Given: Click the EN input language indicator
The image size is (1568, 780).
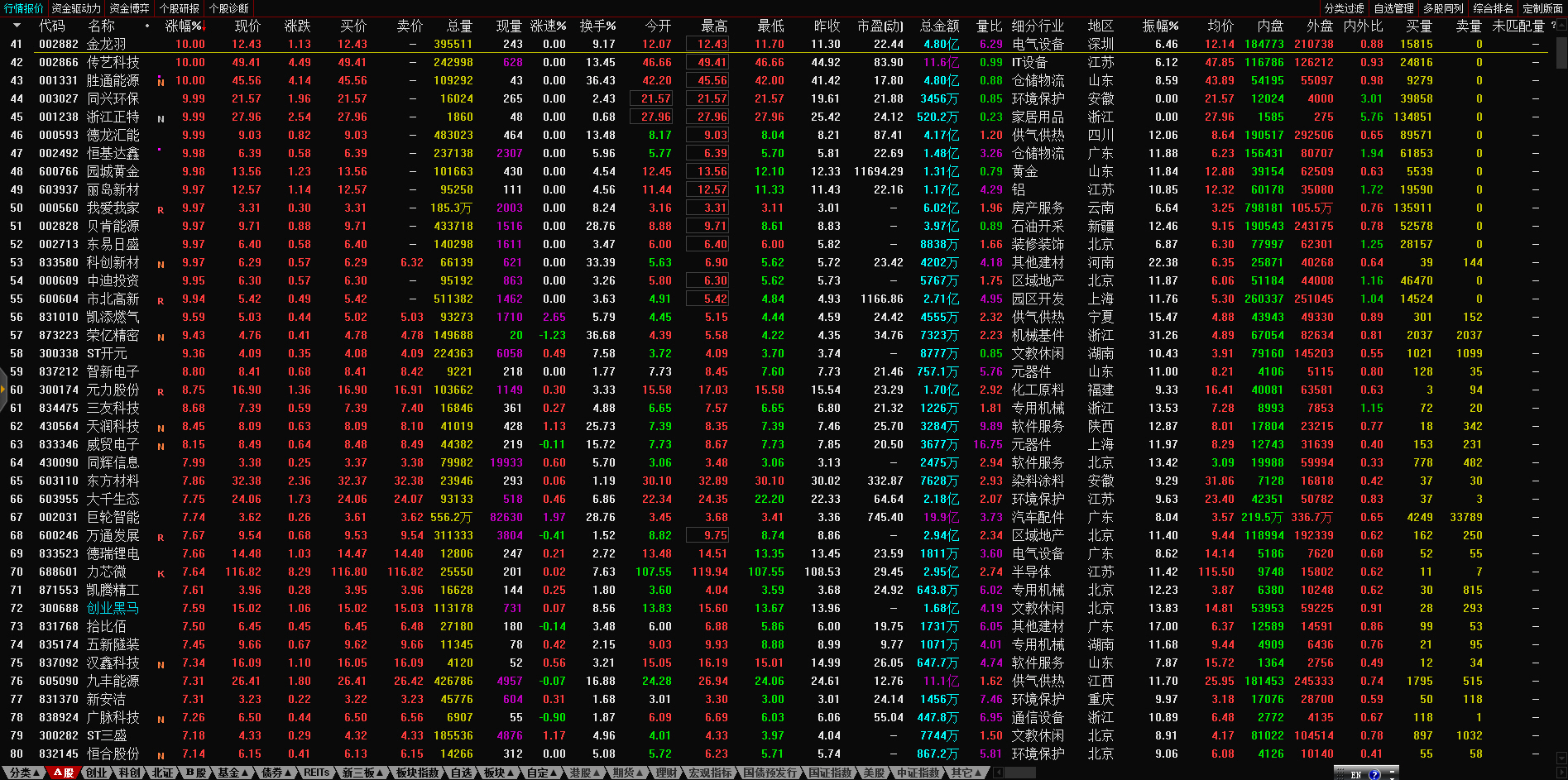Looking at the screenshot, I should [1355, 774].
